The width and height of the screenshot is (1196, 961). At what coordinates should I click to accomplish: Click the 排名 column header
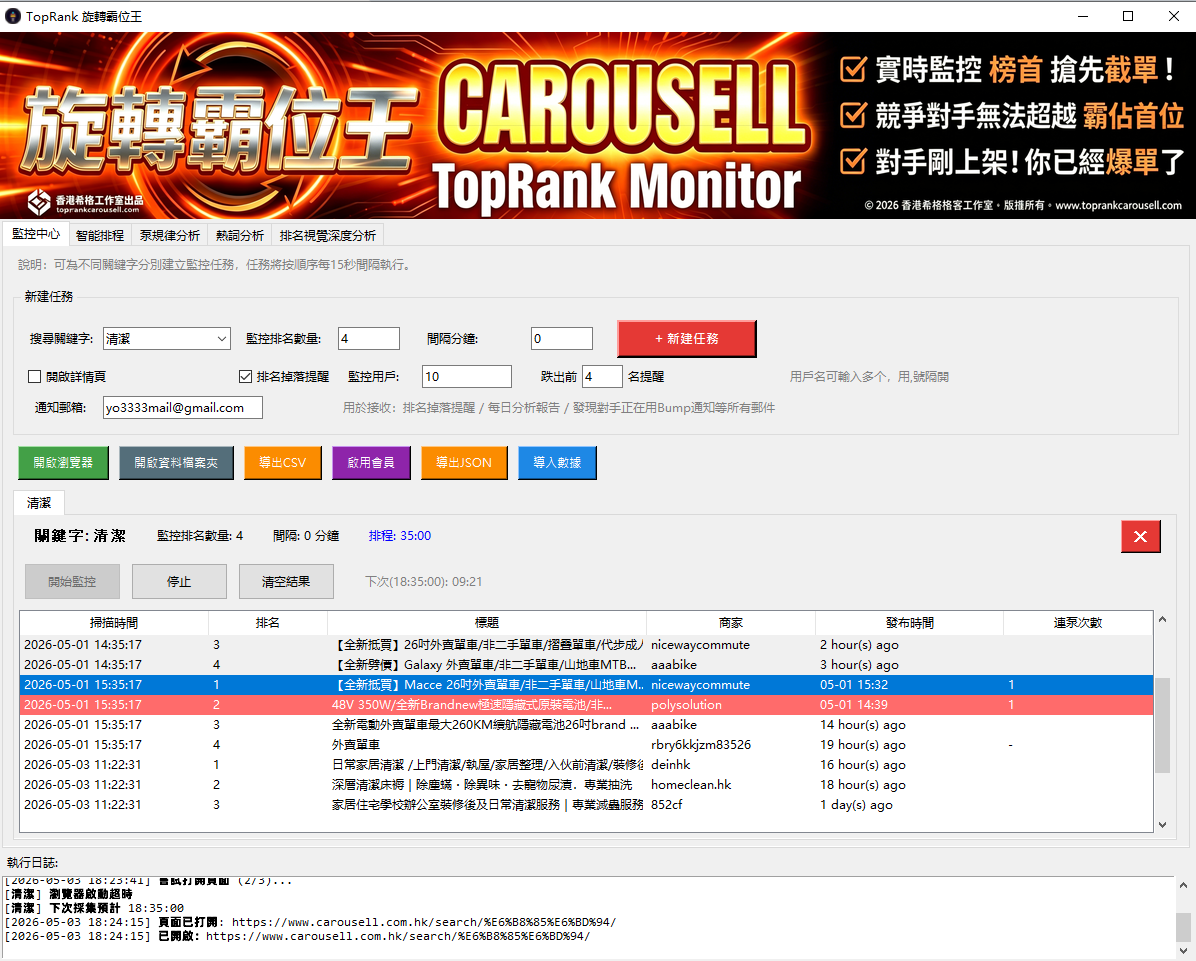pyautogui.click(x=268, y=623)
